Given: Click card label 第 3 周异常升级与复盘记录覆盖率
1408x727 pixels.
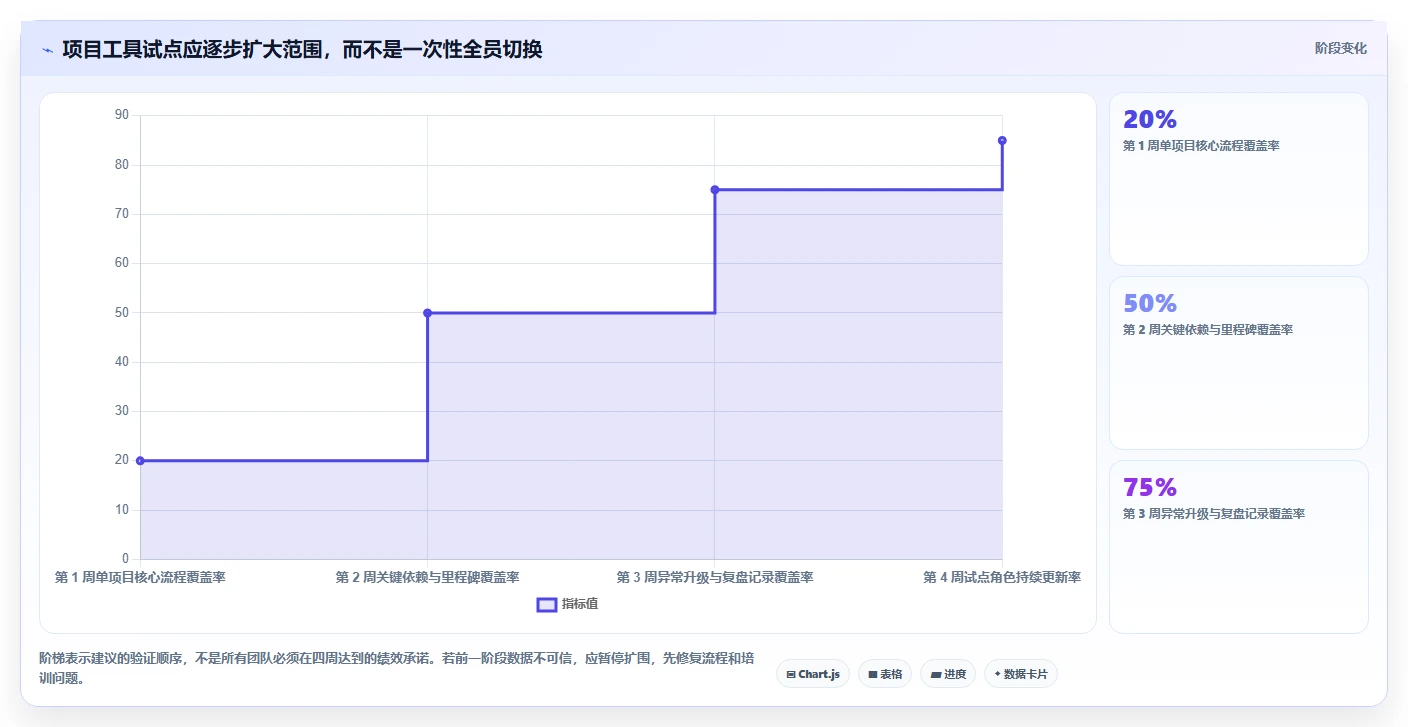Looking at the screenshot, I should click(1214, 514).
